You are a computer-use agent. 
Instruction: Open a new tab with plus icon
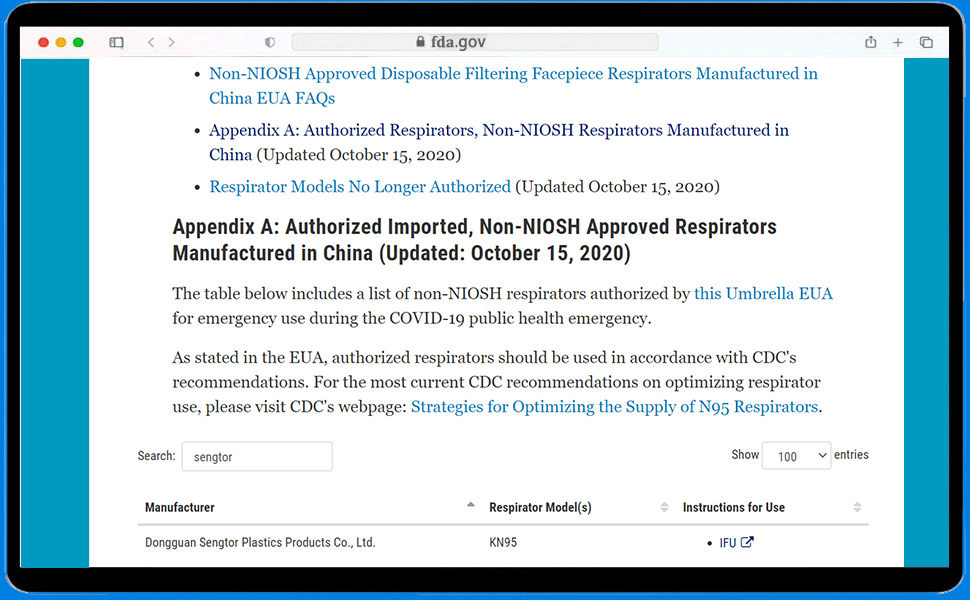point(898,43)
